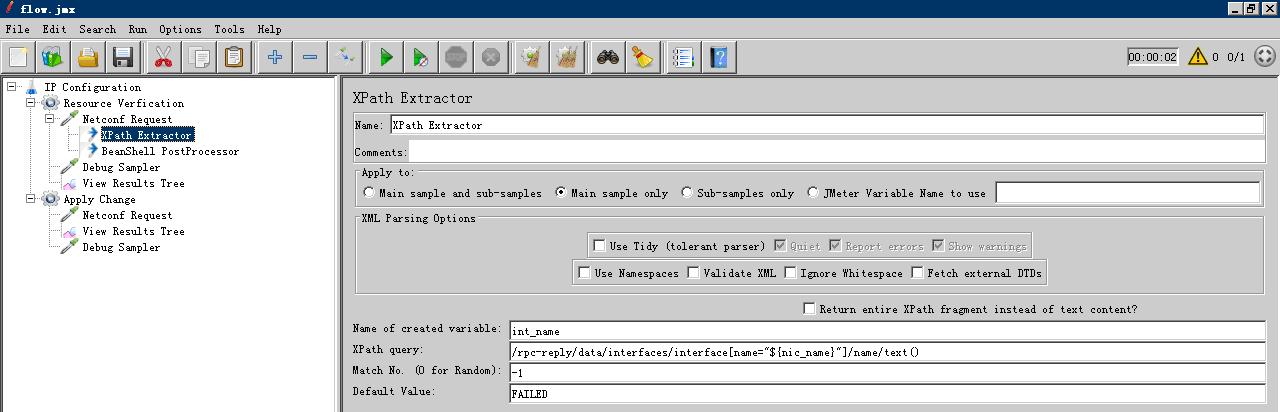The height and width of the screenshot is (412, 1280).
Task: Enable Return entire XPath fragment option
Action: click(809, 309)
